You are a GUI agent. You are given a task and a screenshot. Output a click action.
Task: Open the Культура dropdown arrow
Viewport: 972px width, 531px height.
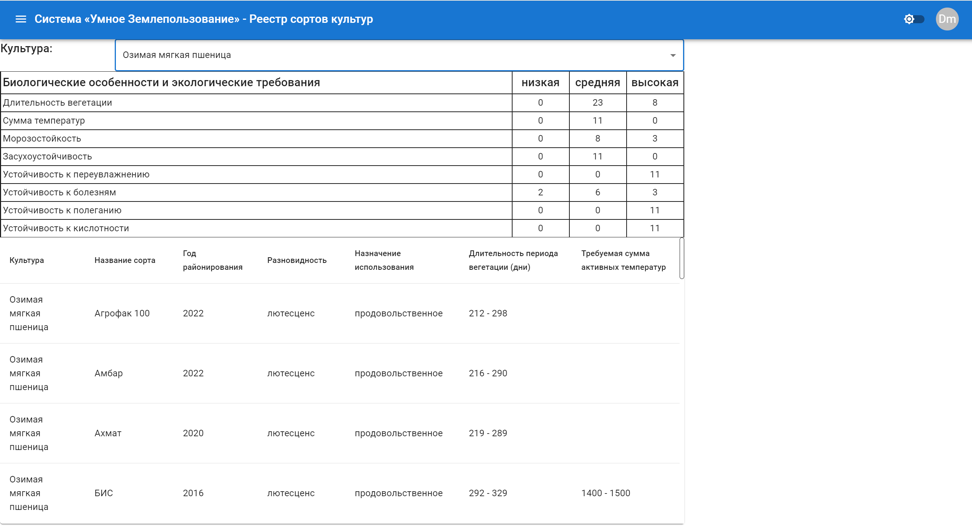[673, 55]
